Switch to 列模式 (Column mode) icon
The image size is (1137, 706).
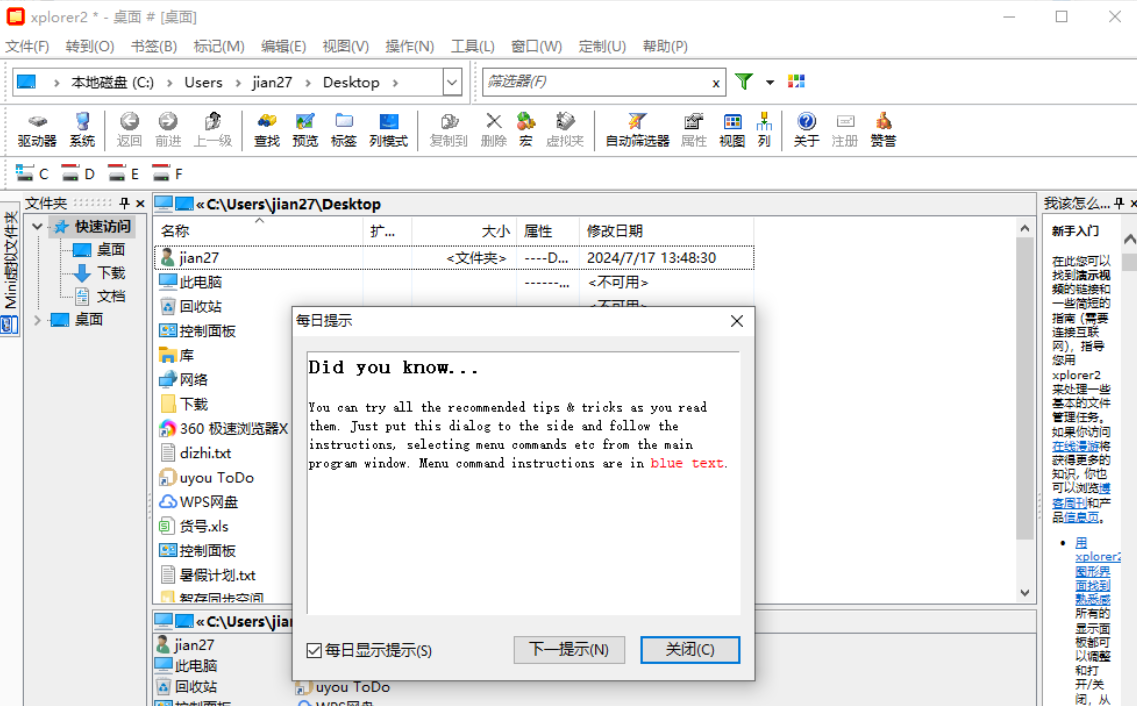click(388, 130)
